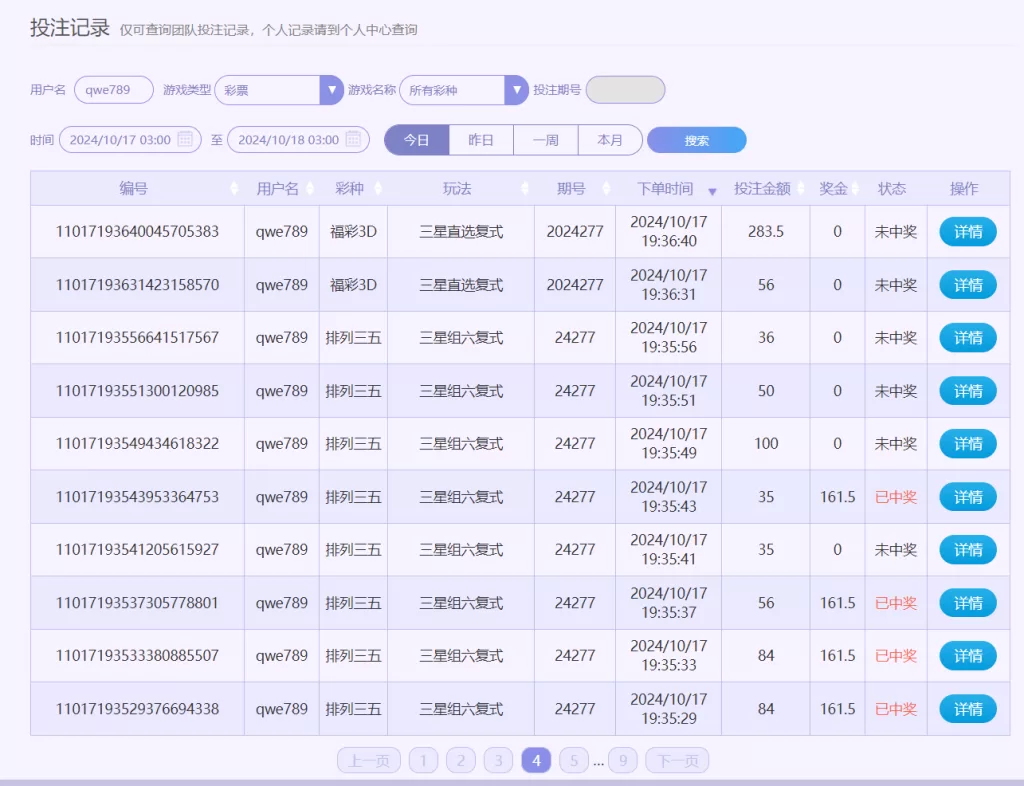The image size is (1024, 786).
Task: Click 福彩3D cell at 19:36:31 row
Action: (353, 285)
